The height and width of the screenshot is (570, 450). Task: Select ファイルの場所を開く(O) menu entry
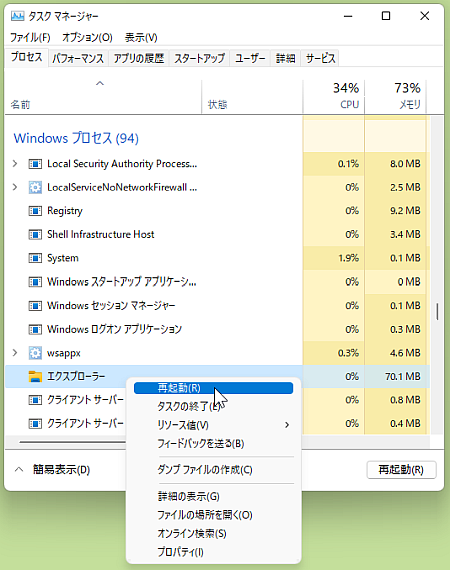point(213,515)
